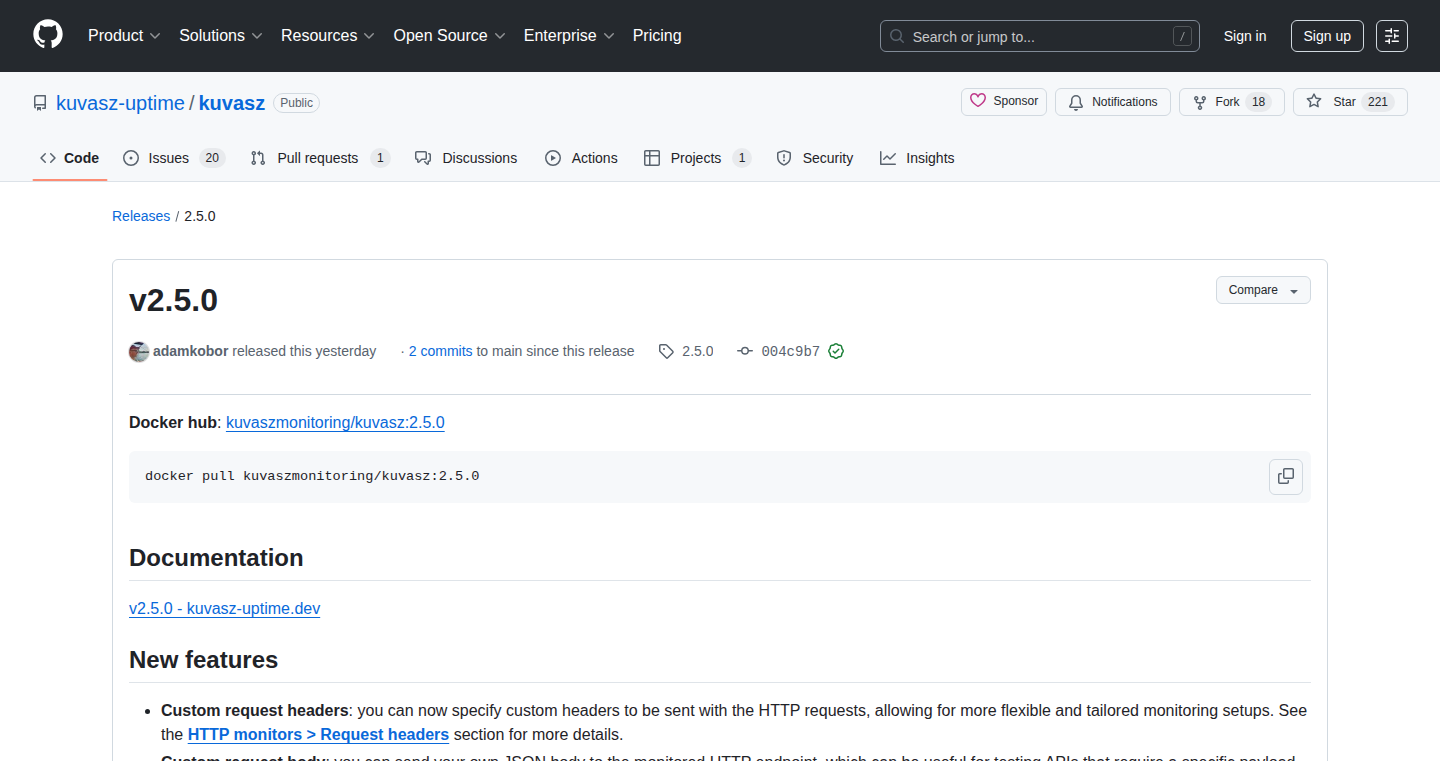Open the kuvasz repository link
This screenshot has height=761, width=1440.
point(232,103)
